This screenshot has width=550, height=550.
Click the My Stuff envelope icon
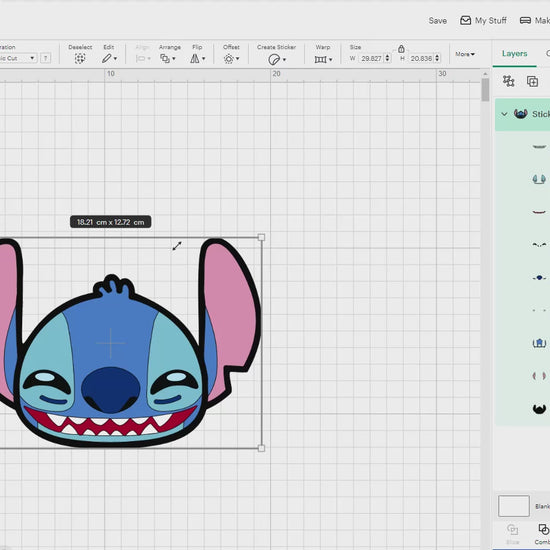tap(465, 21)
